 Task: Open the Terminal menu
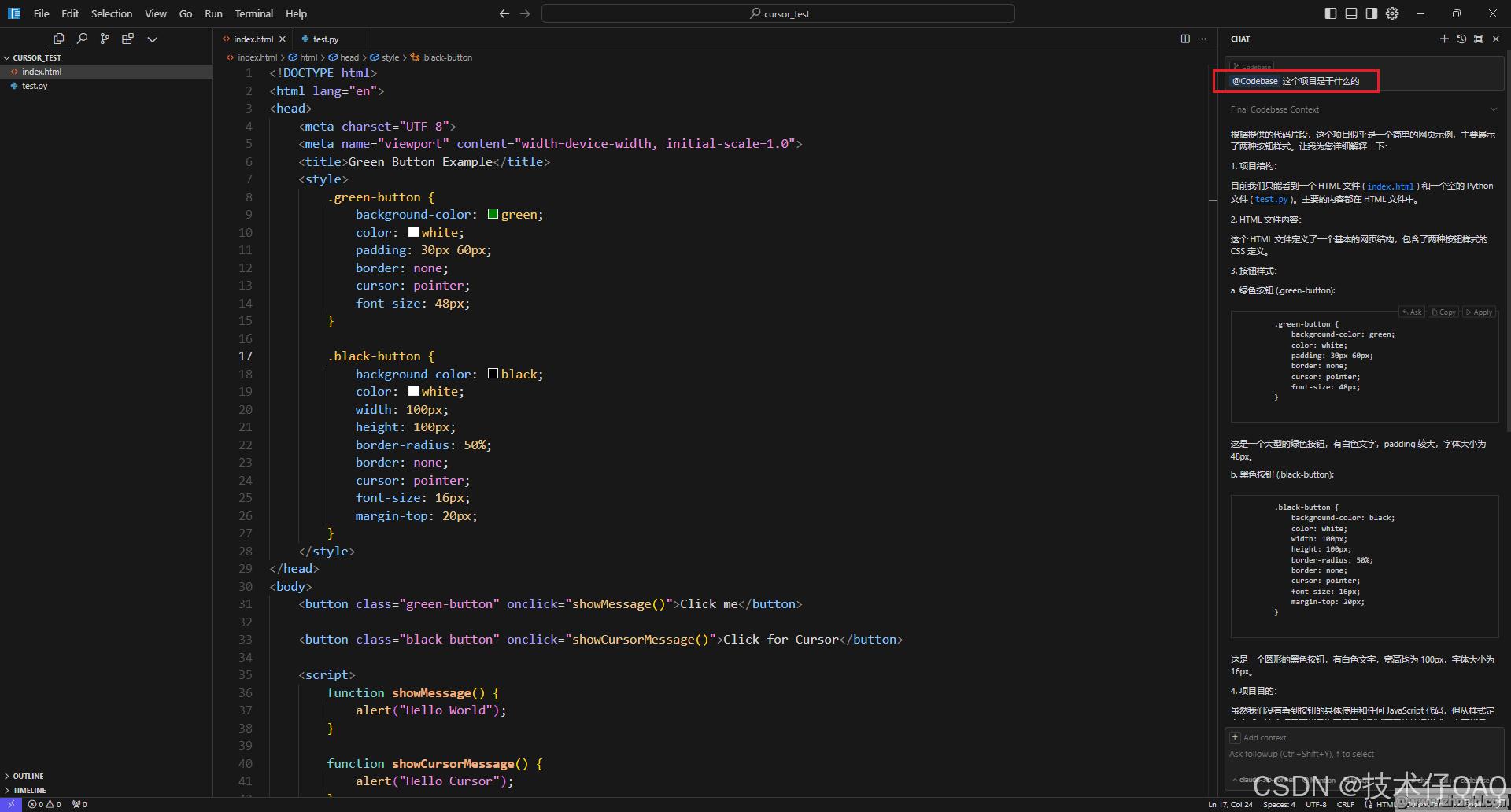[253, 13]
